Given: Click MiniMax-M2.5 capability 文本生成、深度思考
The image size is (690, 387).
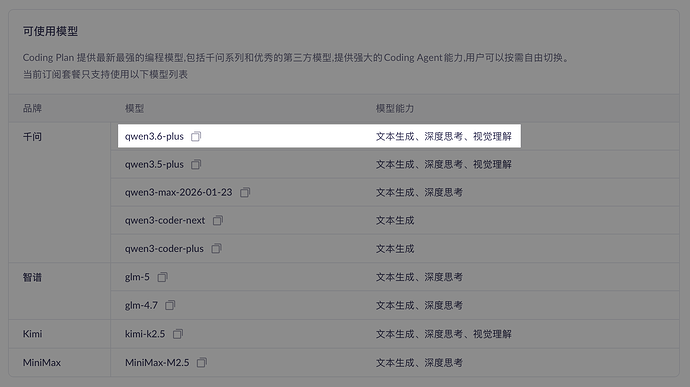Looking at the screenshot, I should pos(419,363).
